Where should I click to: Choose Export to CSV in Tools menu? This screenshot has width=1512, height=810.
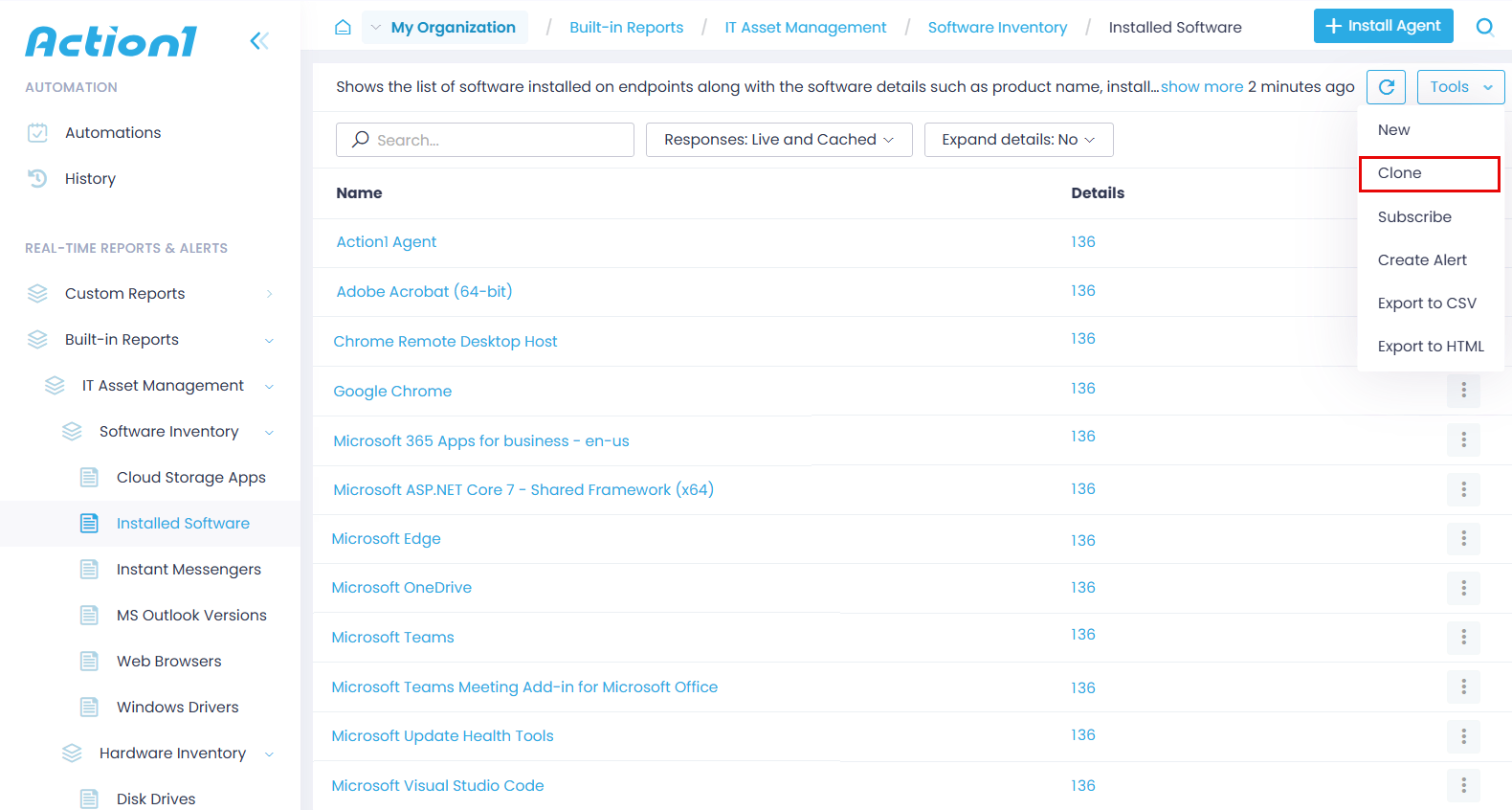click(x=1426, y=304)
